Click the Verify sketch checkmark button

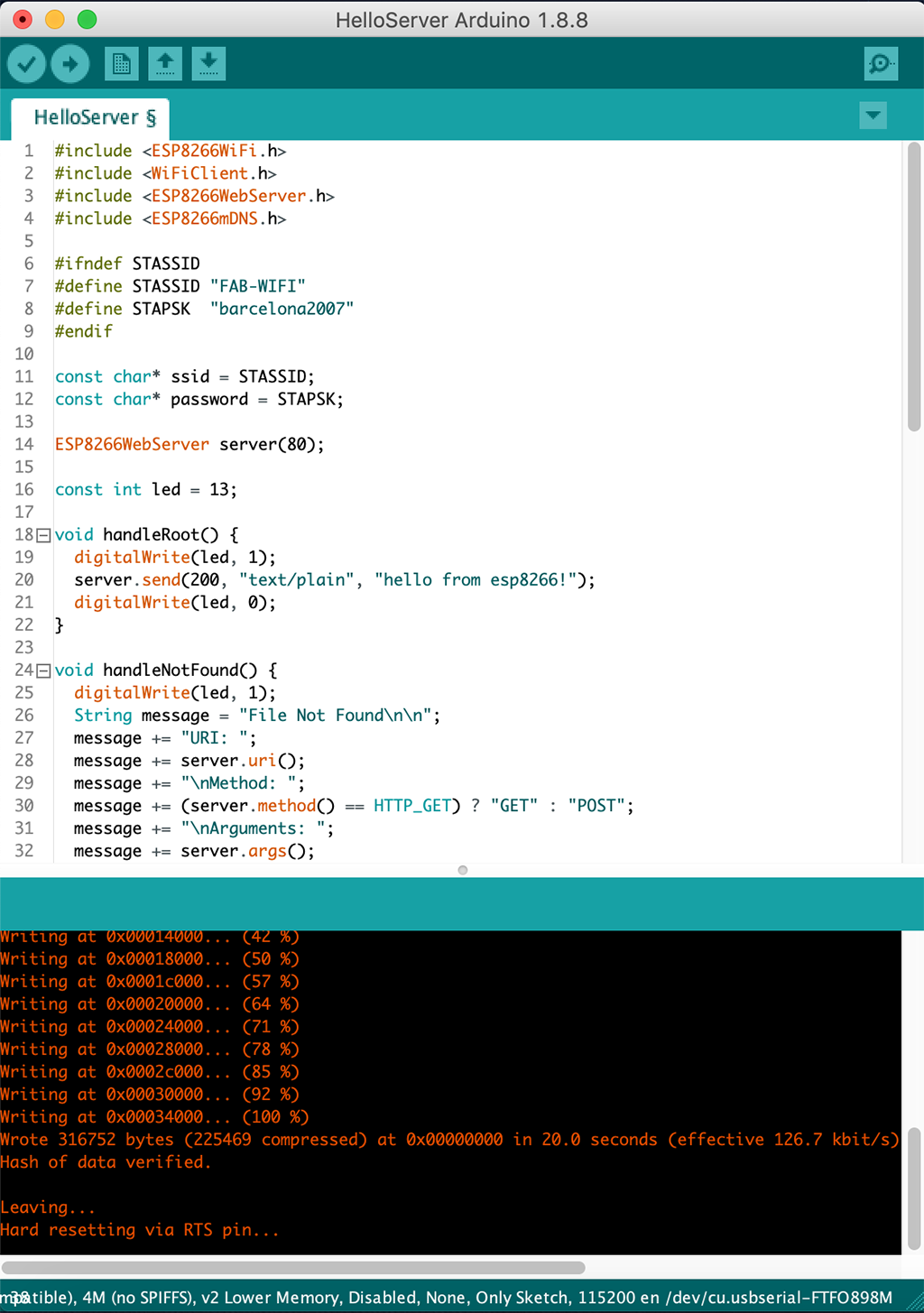pyautogui.click(x=27, y=64)
